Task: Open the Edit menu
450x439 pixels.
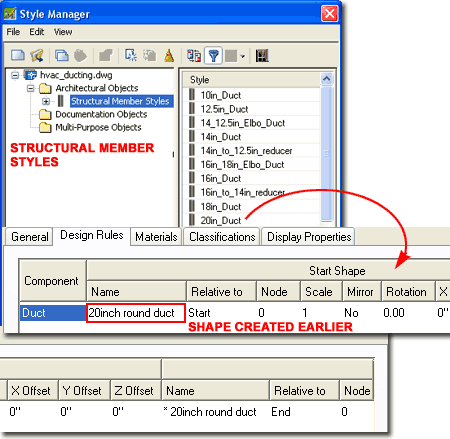Action: [x=37, y=32]
